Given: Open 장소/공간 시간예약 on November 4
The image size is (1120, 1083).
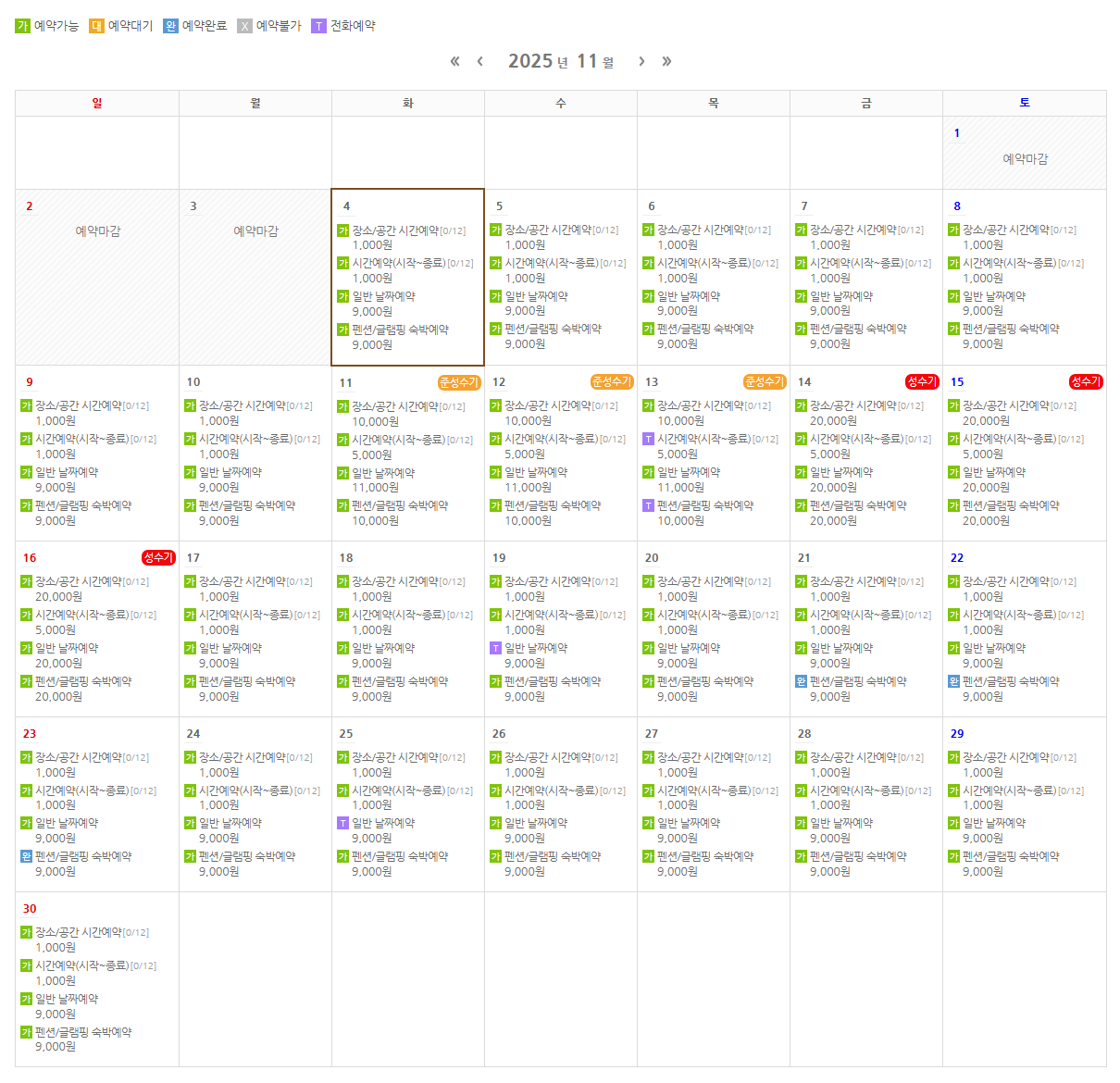Looking at the screenshot, I should point(395,230).
